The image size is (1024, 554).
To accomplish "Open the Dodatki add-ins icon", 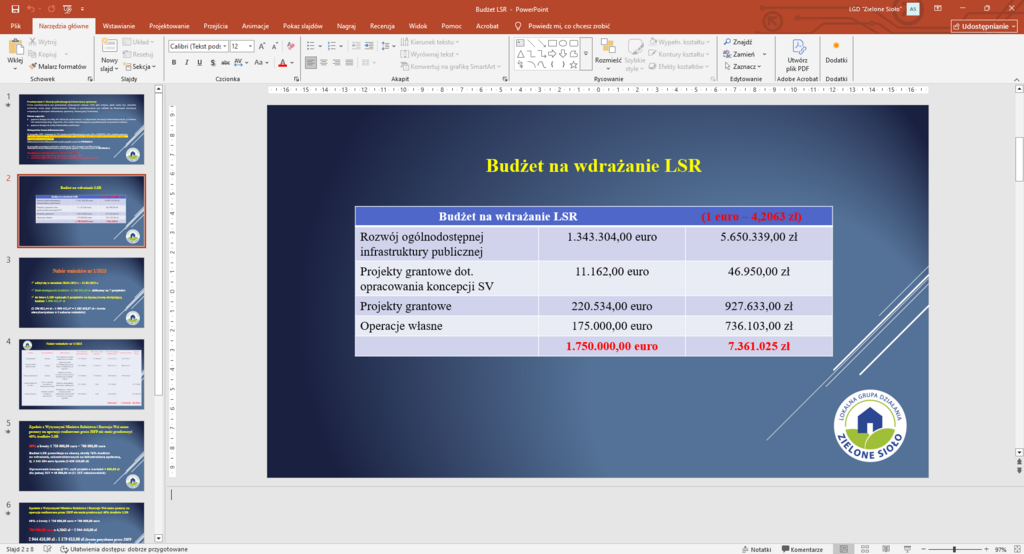I will click(836, 50).
